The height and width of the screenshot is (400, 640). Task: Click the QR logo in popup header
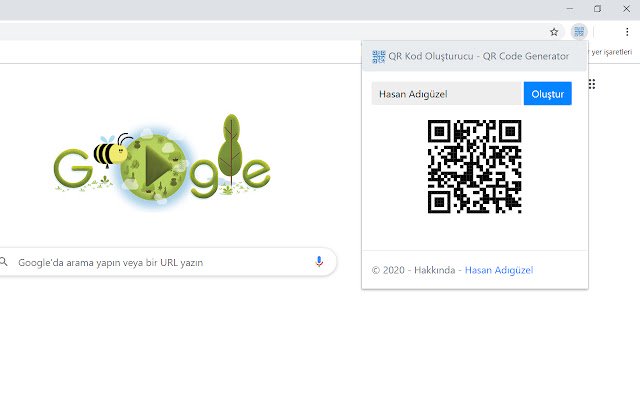click(x=378, y=57)
